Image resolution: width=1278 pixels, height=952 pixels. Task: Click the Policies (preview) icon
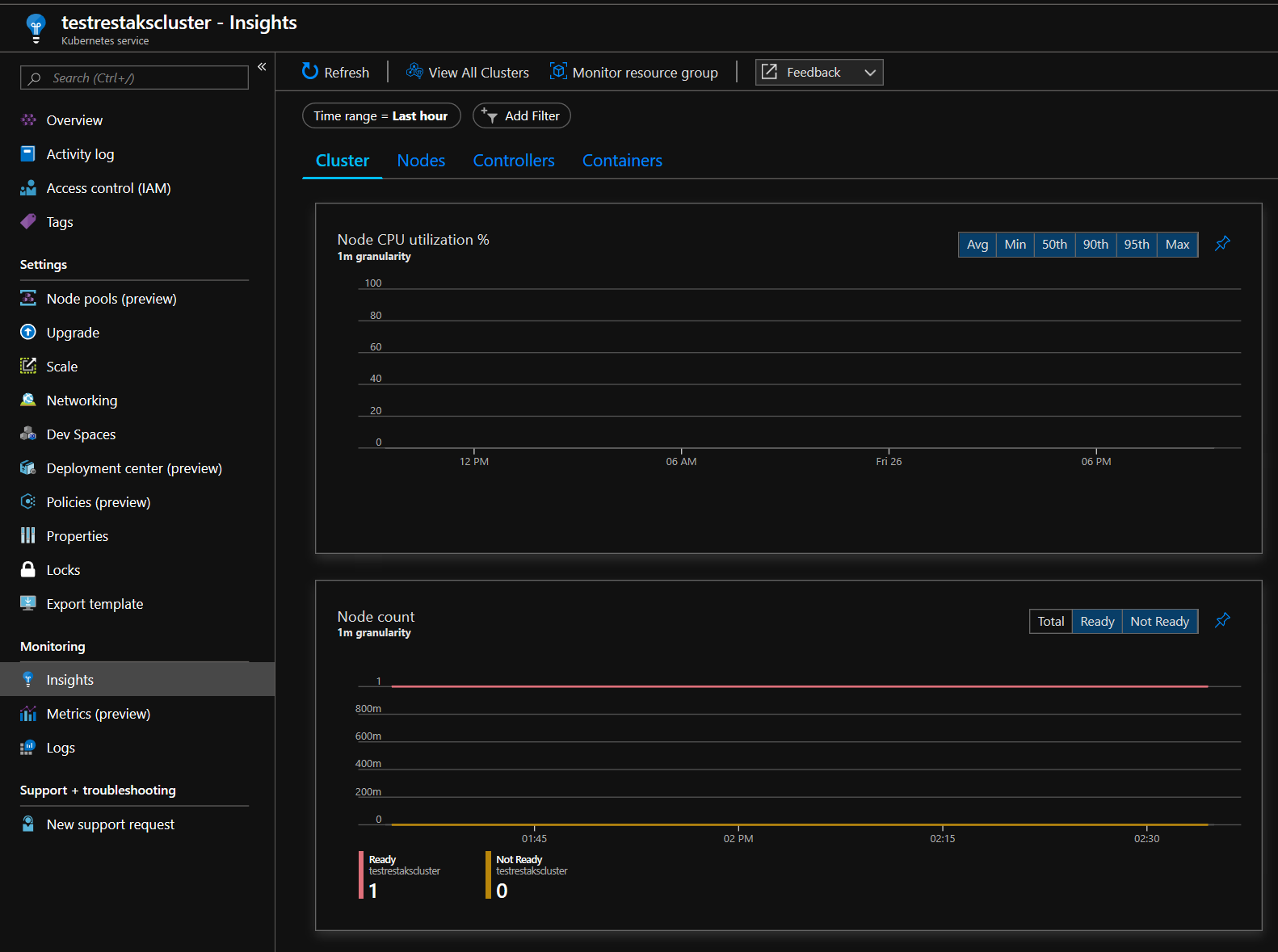[x=28, y=502]
